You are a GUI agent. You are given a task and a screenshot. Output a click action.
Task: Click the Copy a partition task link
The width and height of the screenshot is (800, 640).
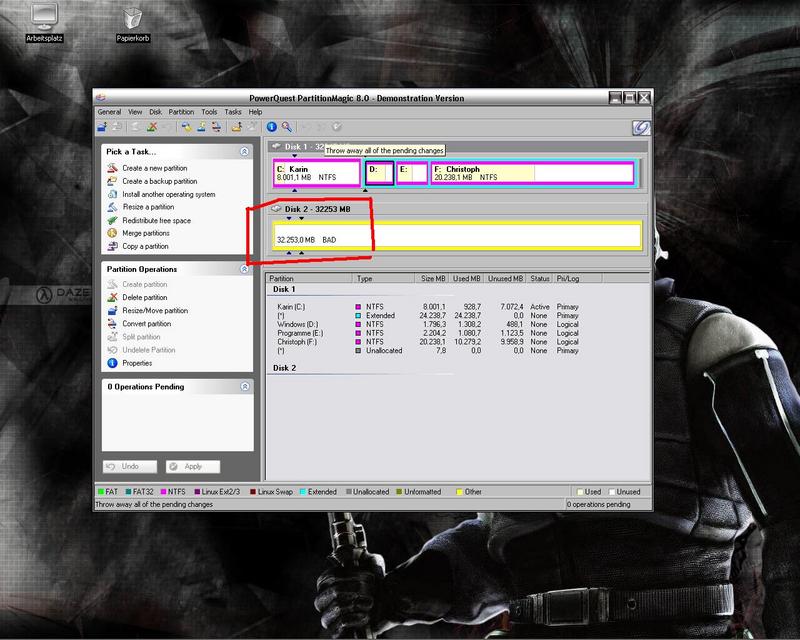[x=145, y=246]
